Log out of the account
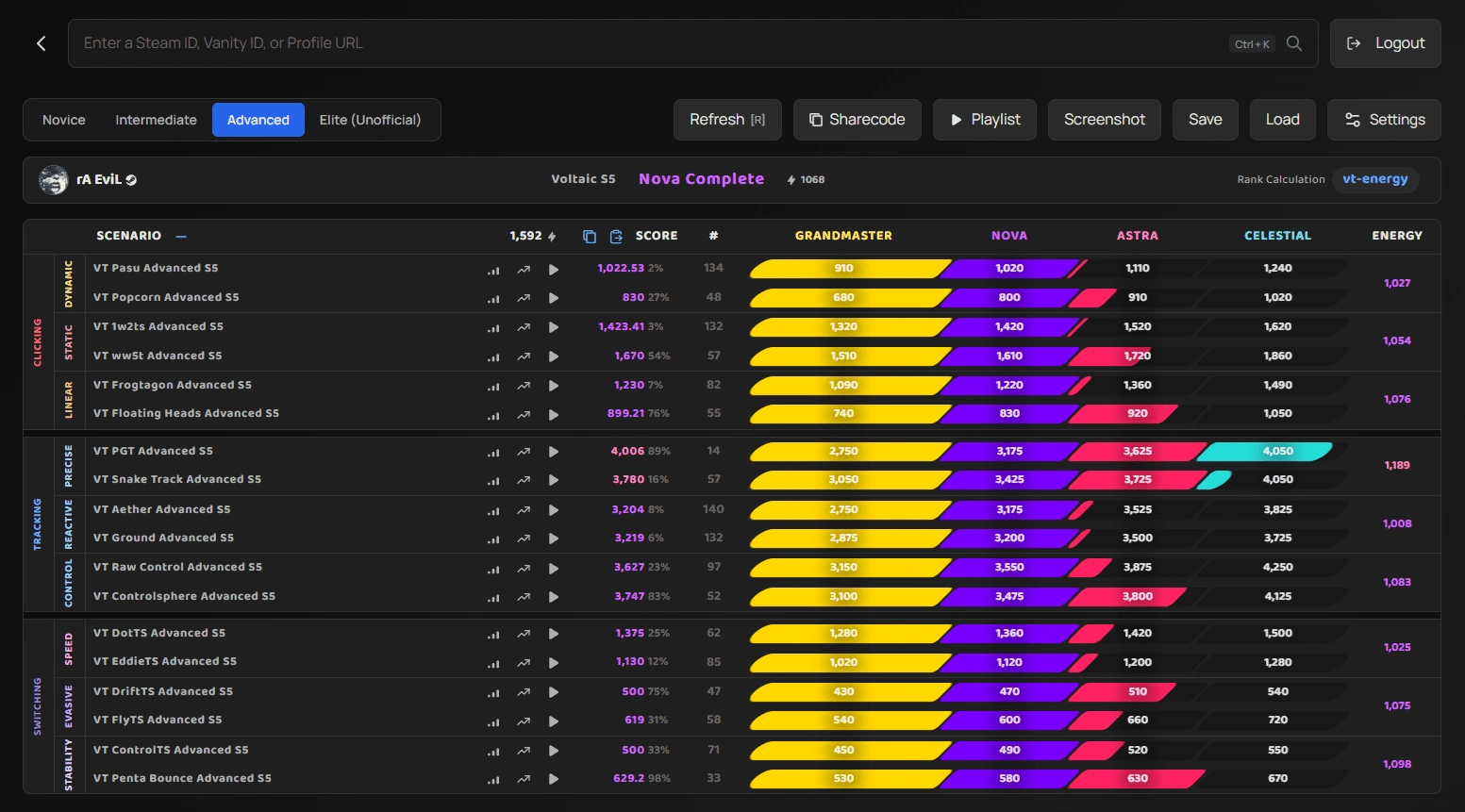1465x812 pixels. [1385, 42]
